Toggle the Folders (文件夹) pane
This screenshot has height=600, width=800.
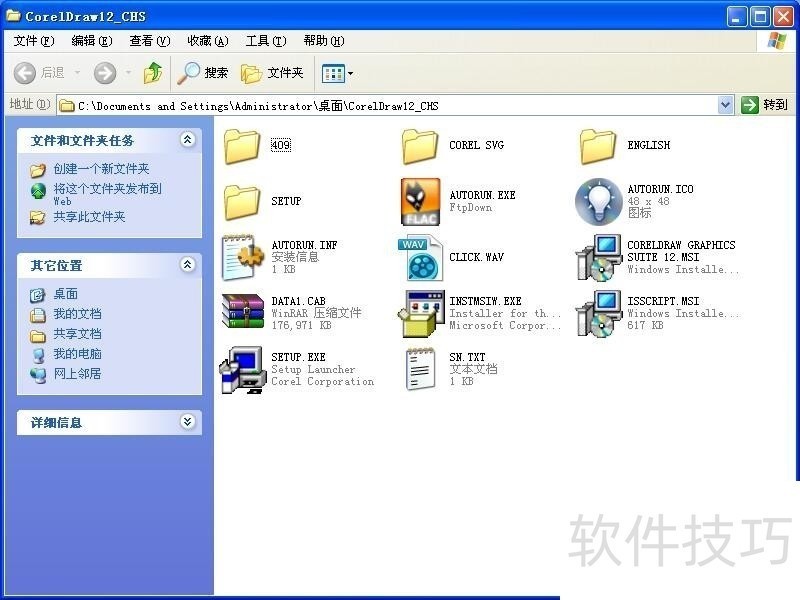[x=272, y=73]
